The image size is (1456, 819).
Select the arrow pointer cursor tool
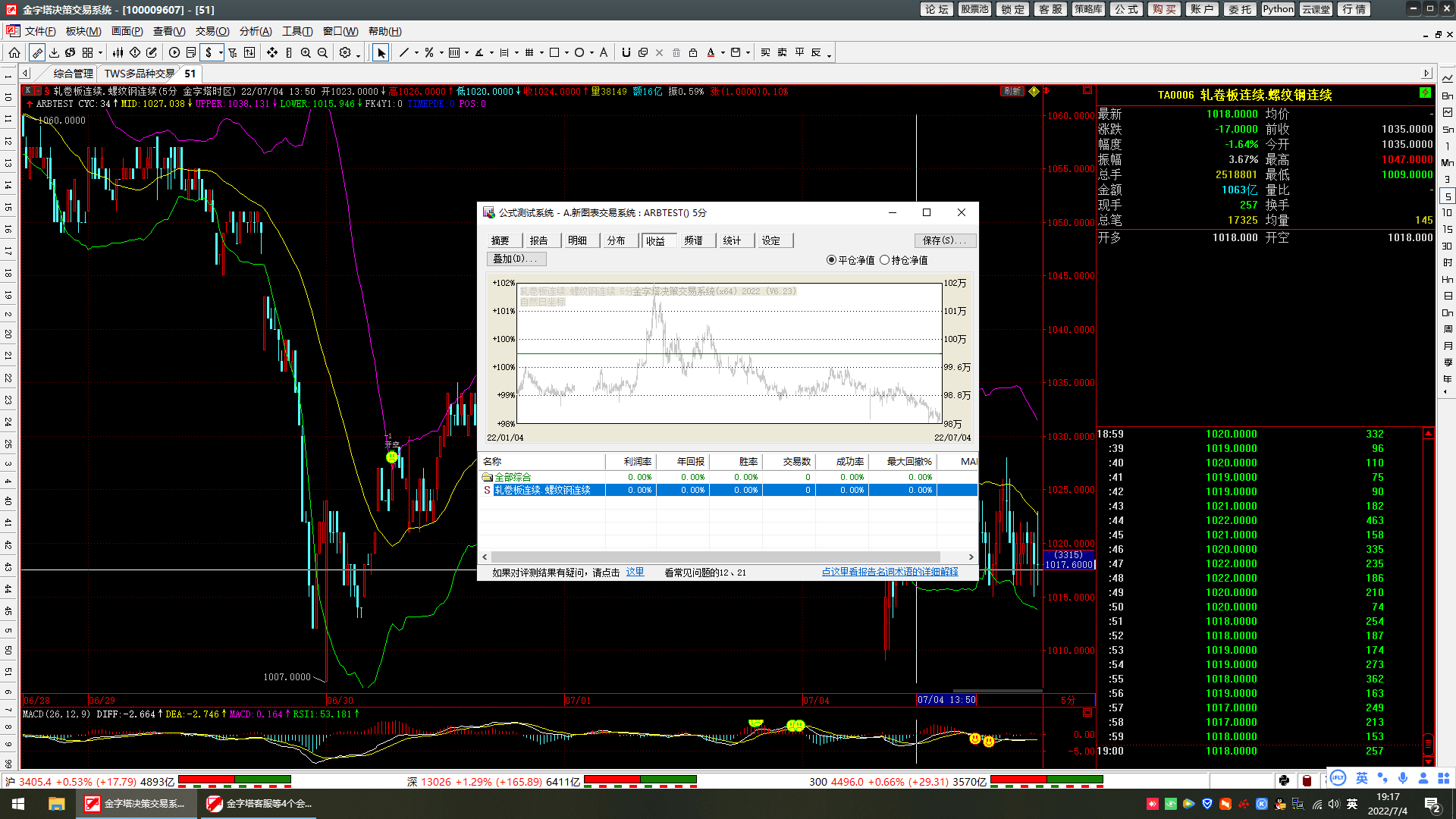click(x=381, y=52)
